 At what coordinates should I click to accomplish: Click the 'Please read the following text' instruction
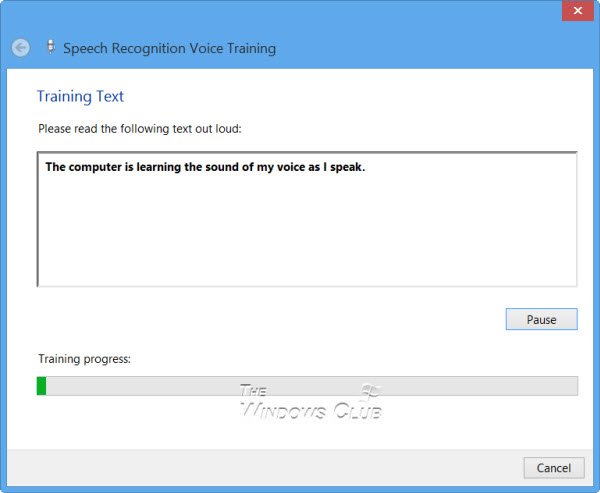[x=140, y=129]
